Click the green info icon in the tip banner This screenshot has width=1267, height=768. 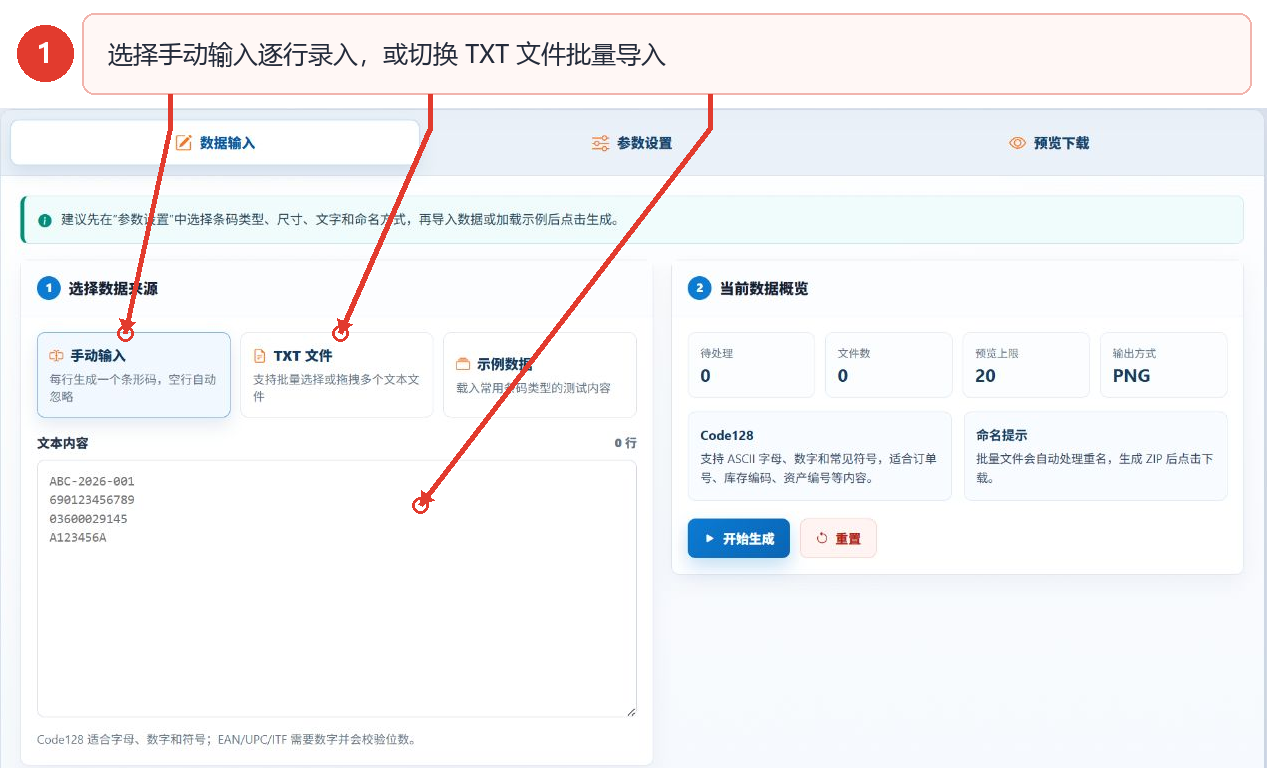tap(45, 220)
